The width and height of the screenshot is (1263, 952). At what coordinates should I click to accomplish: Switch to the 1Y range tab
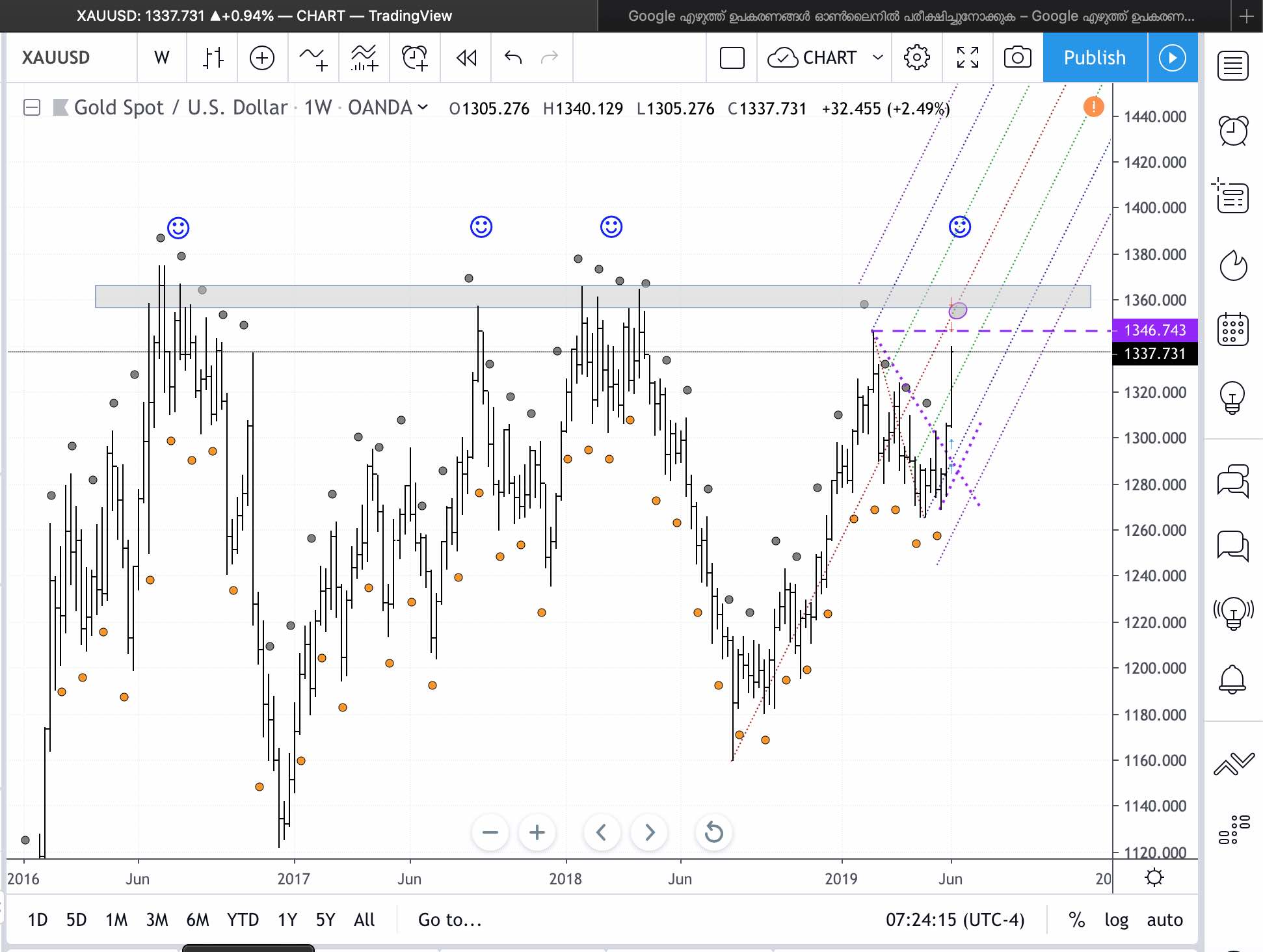coord(287,919)
